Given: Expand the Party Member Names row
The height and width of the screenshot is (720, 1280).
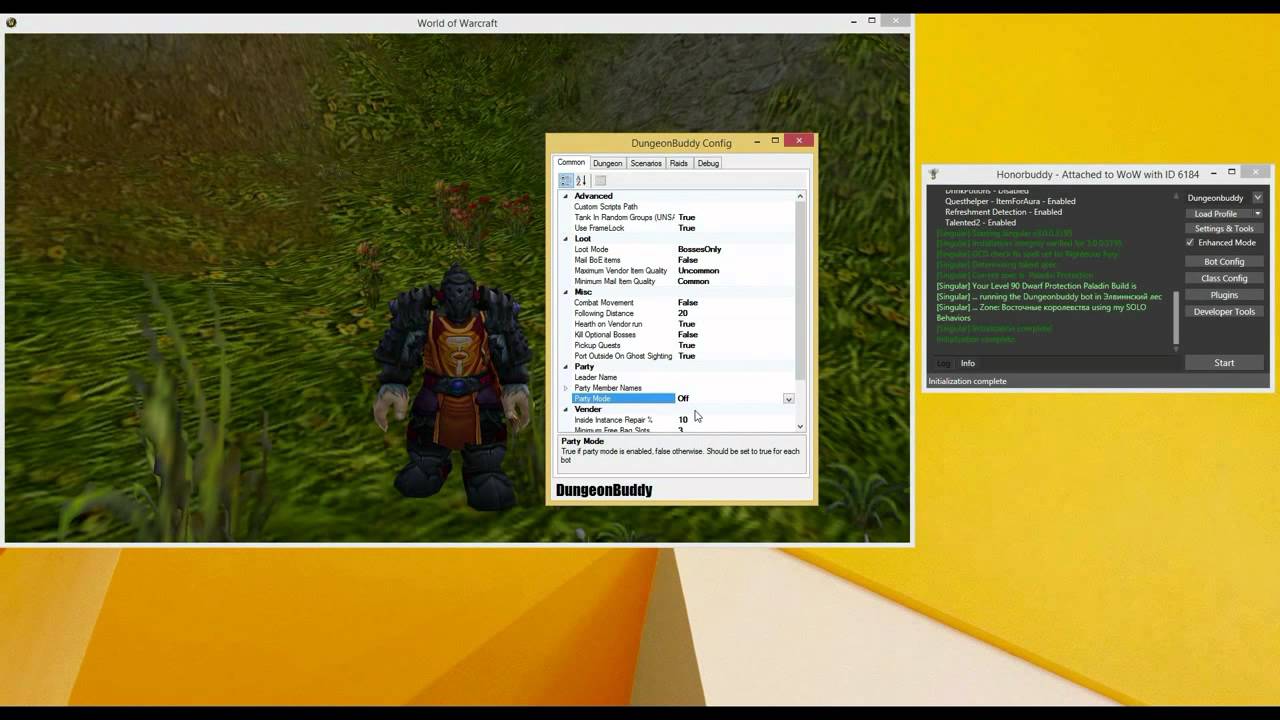Looking at the screenshot, I should point(565,388).
